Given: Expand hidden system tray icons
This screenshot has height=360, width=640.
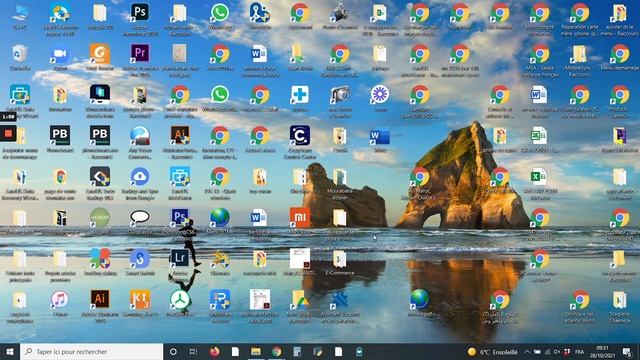Looking at the screenshot, I should tap(527, 352).
